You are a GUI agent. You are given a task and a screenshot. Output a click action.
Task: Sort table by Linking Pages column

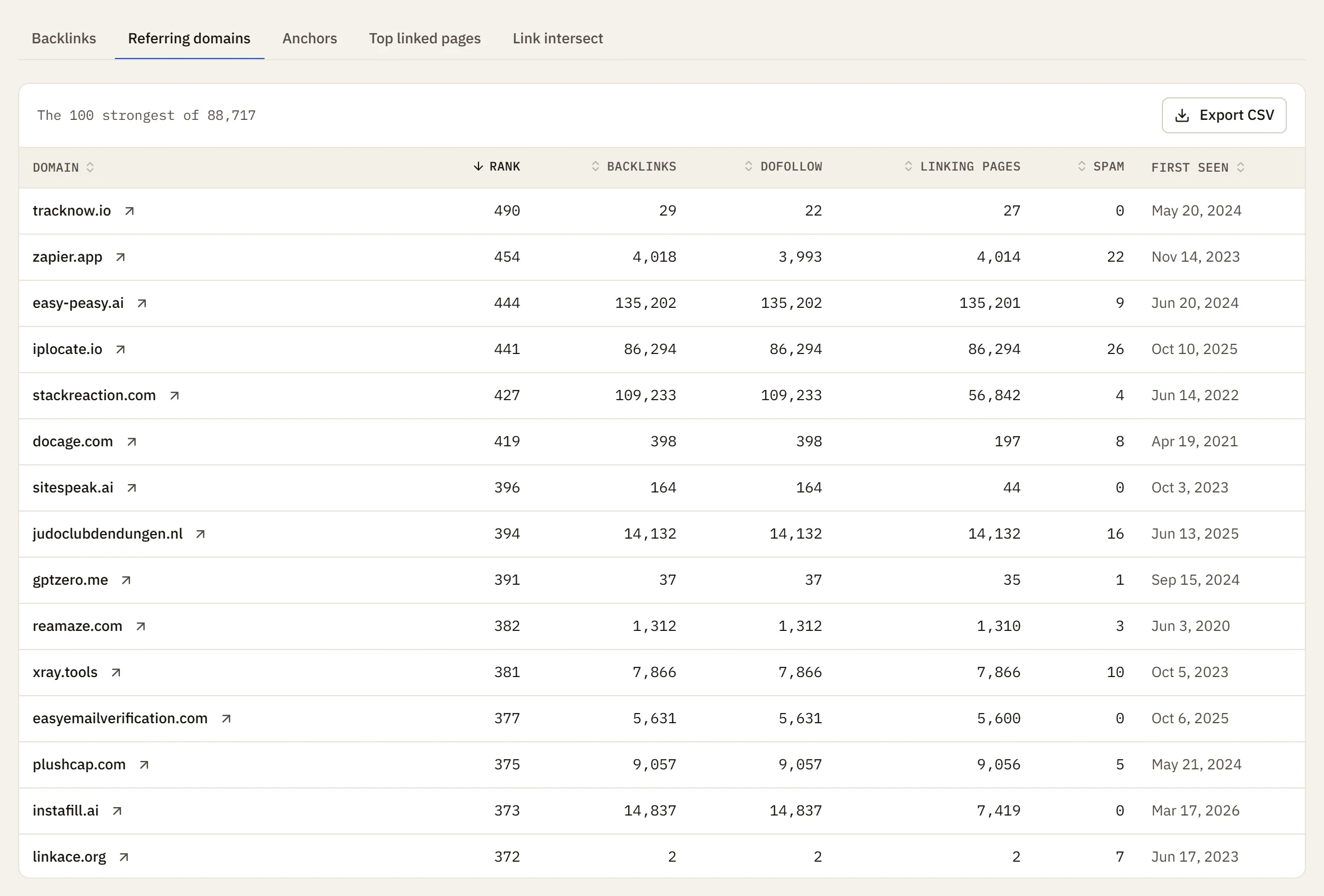[x=962, y=167]
